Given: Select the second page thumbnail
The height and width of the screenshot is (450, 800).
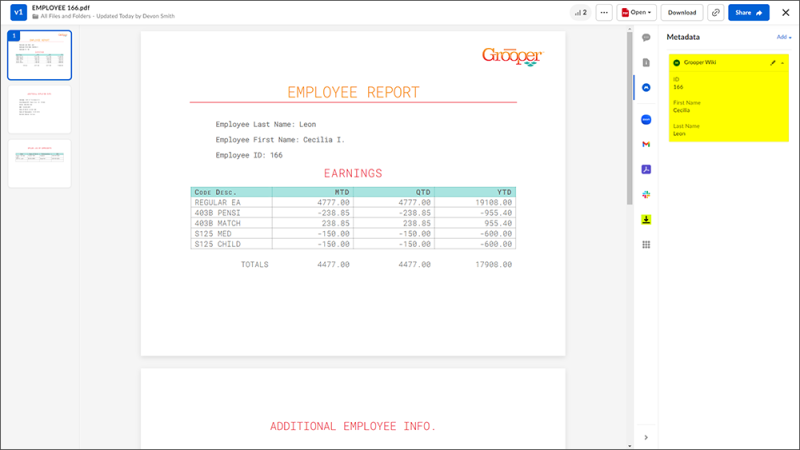Looking at the screenshot, I should click(x=39, y=109).
